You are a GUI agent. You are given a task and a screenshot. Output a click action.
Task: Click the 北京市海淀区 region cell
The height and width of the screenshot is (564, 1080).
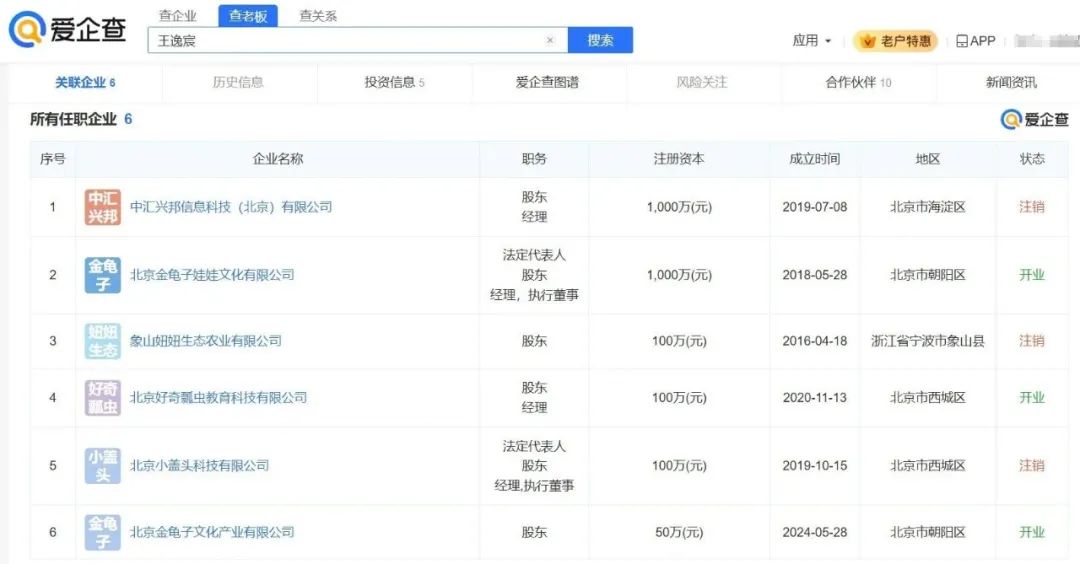928,207
